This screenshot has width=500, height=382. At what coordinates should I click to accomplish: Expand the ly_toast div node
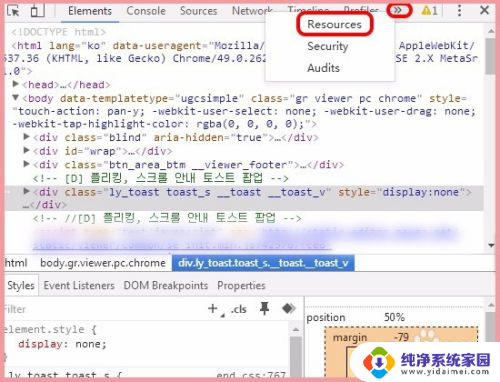tap(26, 191)
